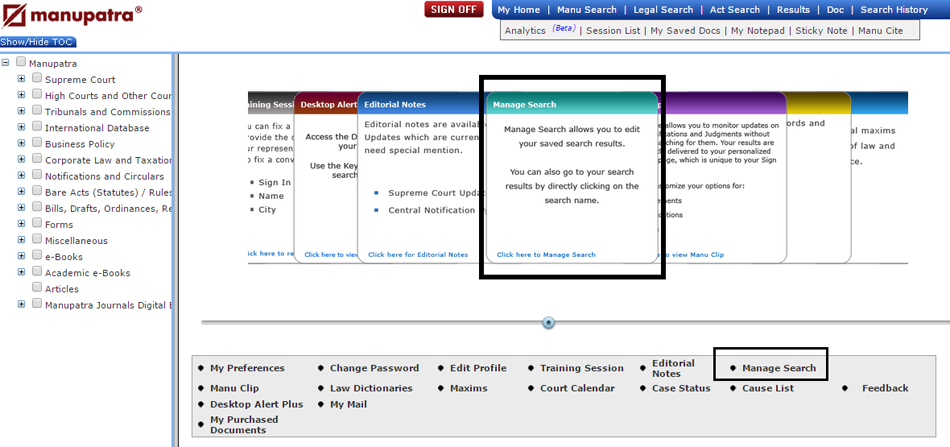Select the Editorial Notes card header

[x=422, y=104]
